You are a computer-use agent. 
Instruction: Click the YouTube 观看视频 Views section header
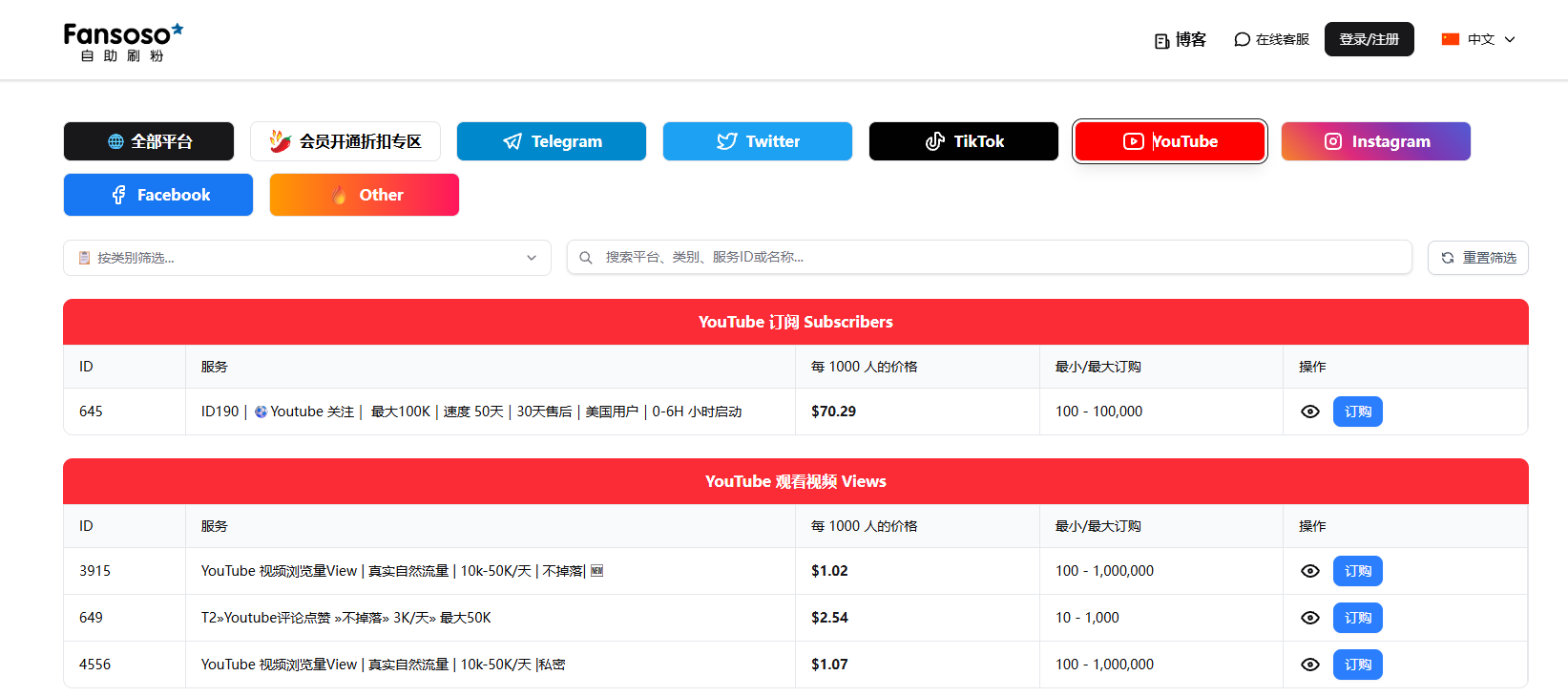(796, 481)
